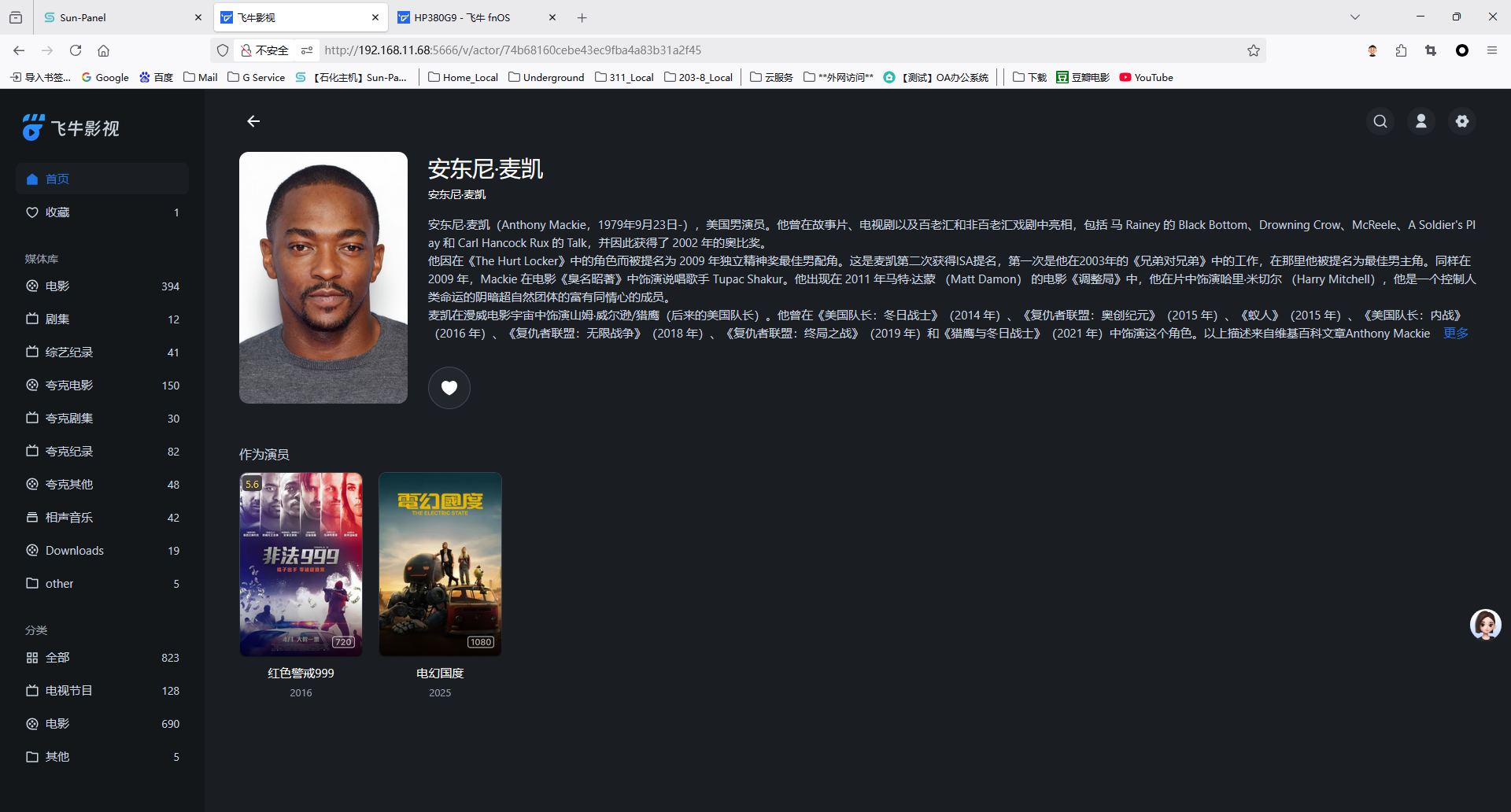Click the black circle extension icon
Screen dimensions: 1511x812
(1462, 50)
